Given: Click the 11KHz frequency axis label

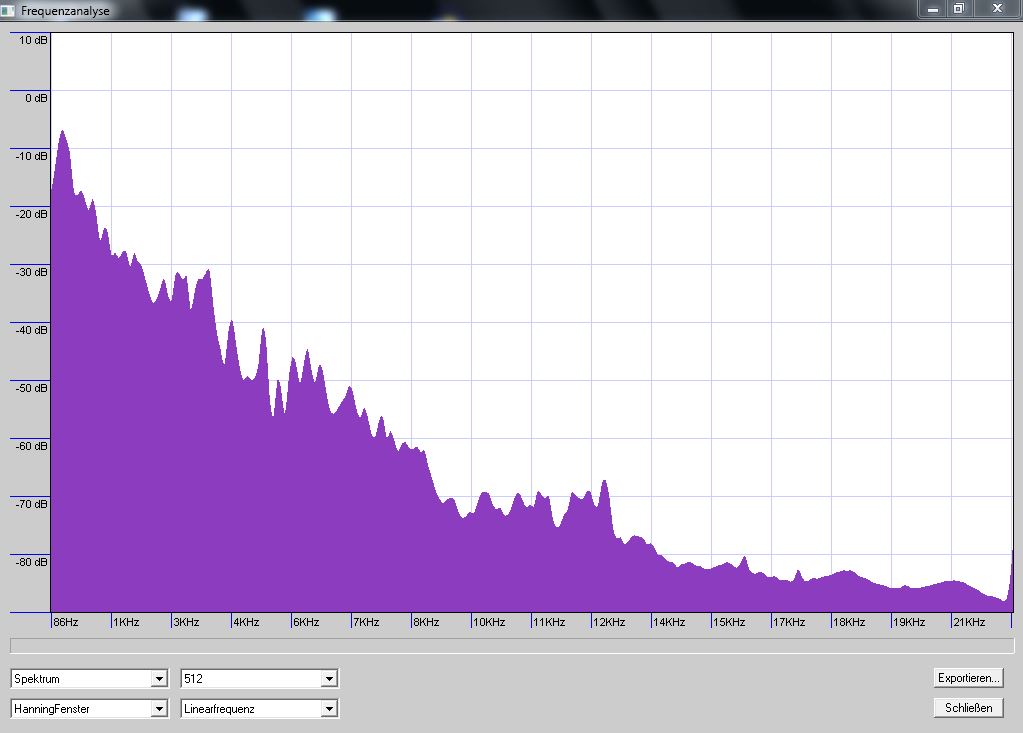Looking at the screenshot, I should pos(549,622).
